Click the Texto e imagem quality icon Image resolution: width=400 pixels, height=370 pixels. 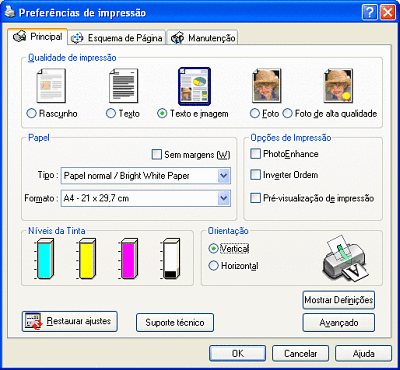click(x=194, y=86)
